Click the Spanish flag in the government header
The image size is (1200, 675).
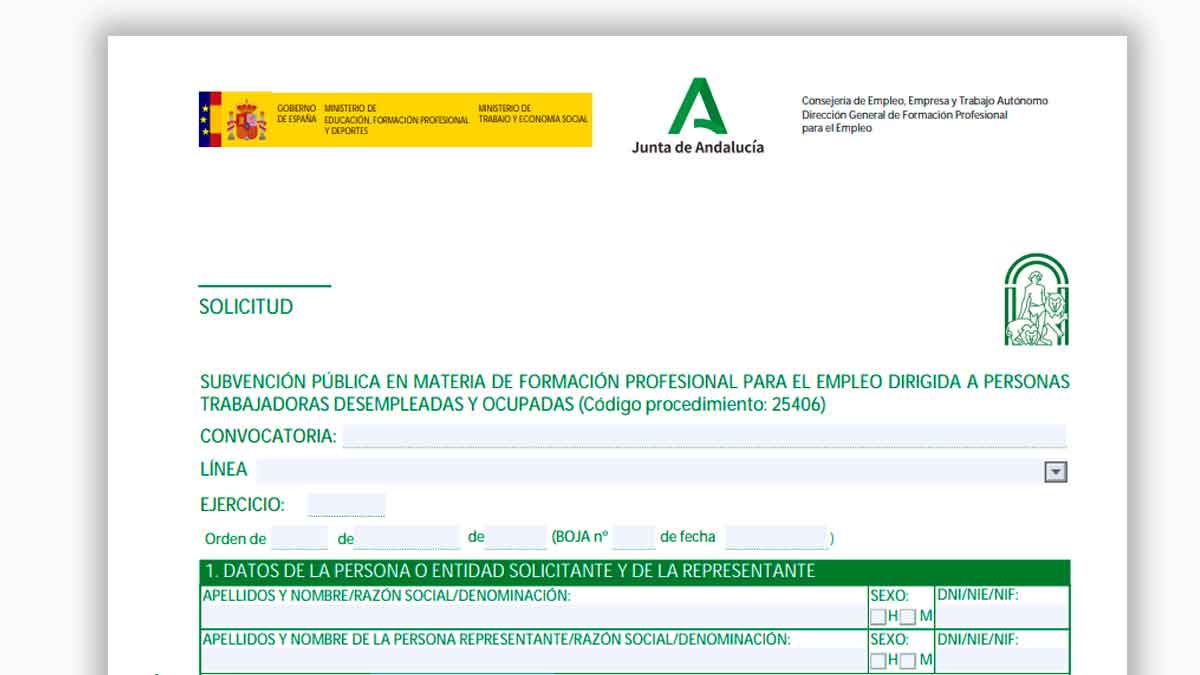coord(210,119)
